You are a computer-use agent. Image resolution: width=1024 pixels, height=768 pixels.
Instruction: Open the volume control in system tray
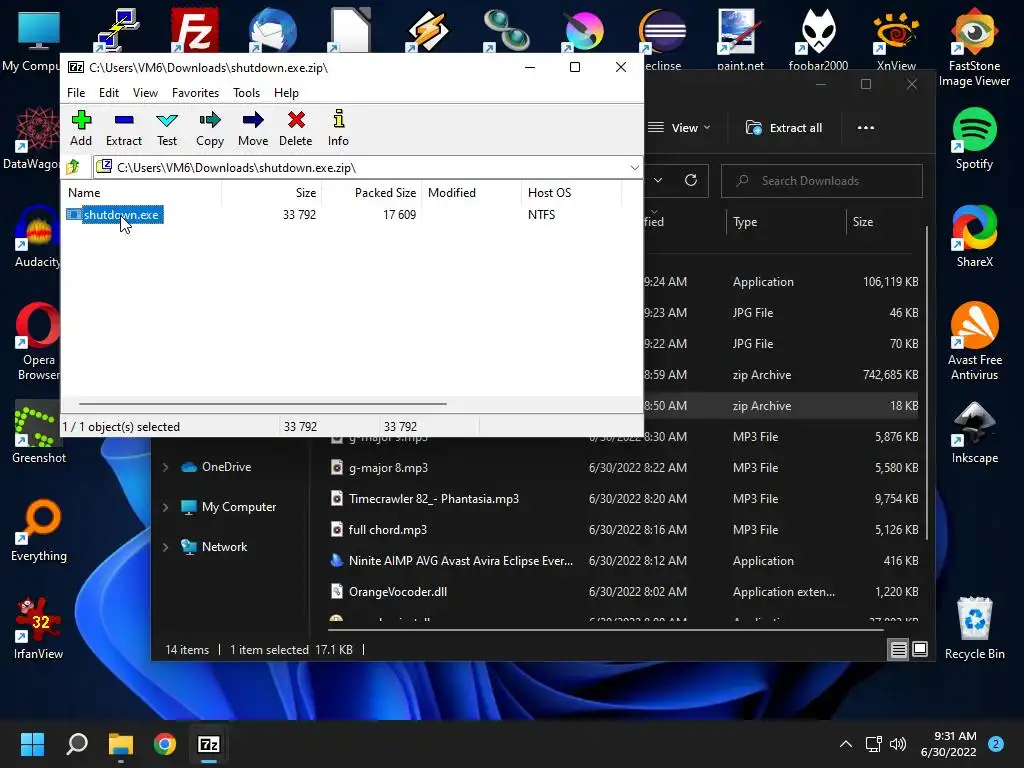tap(898, 744)
